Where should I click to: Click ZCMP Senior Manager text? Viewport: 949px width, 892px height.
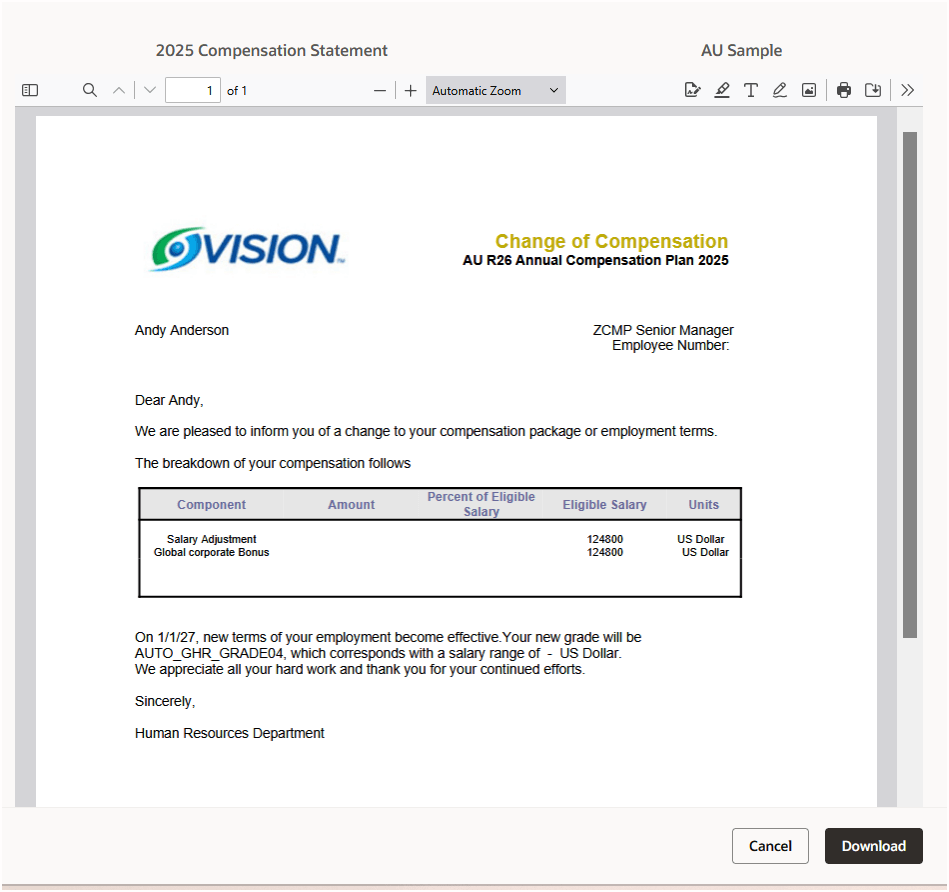663,330
